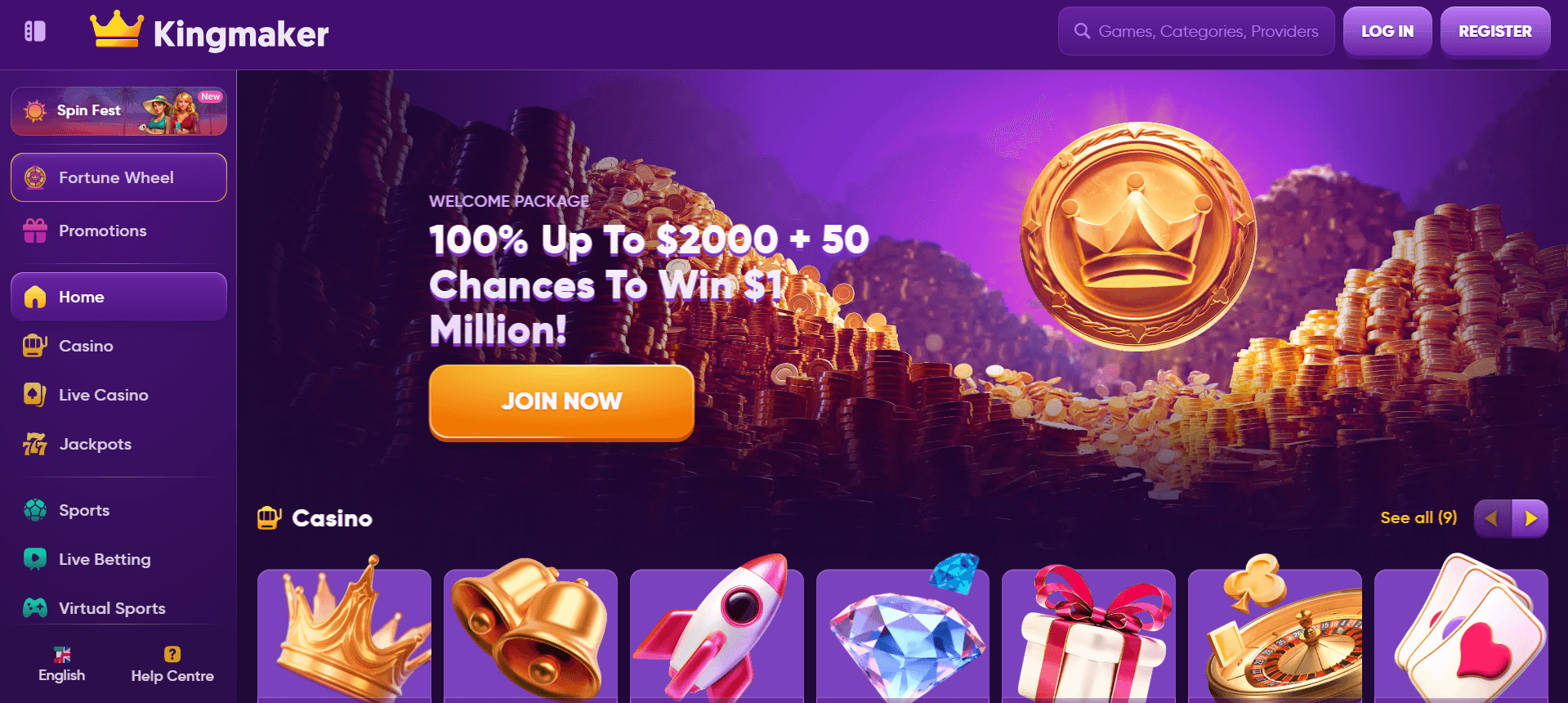Click the LOG IN button
1568x703 pixels.
[1387, 31]
